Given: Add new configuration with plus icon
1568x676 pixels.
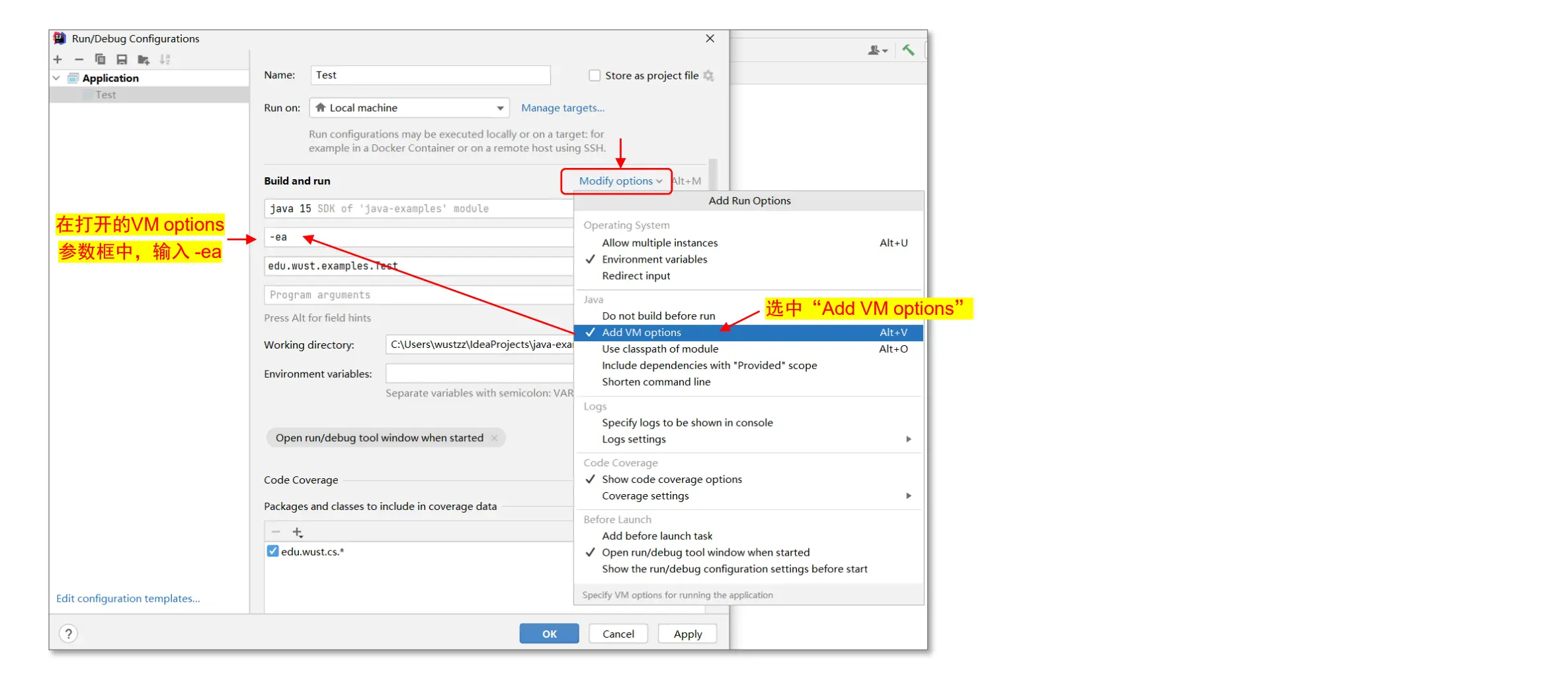Looking at the screenshot, I should point(58,60).
